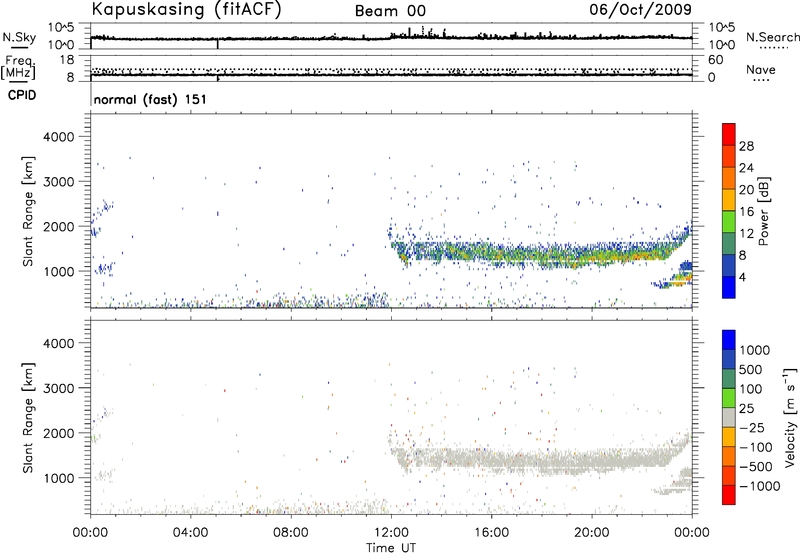Pick the yellow segment of Power colorbar
Screen dimensions: 800x554
729,200
